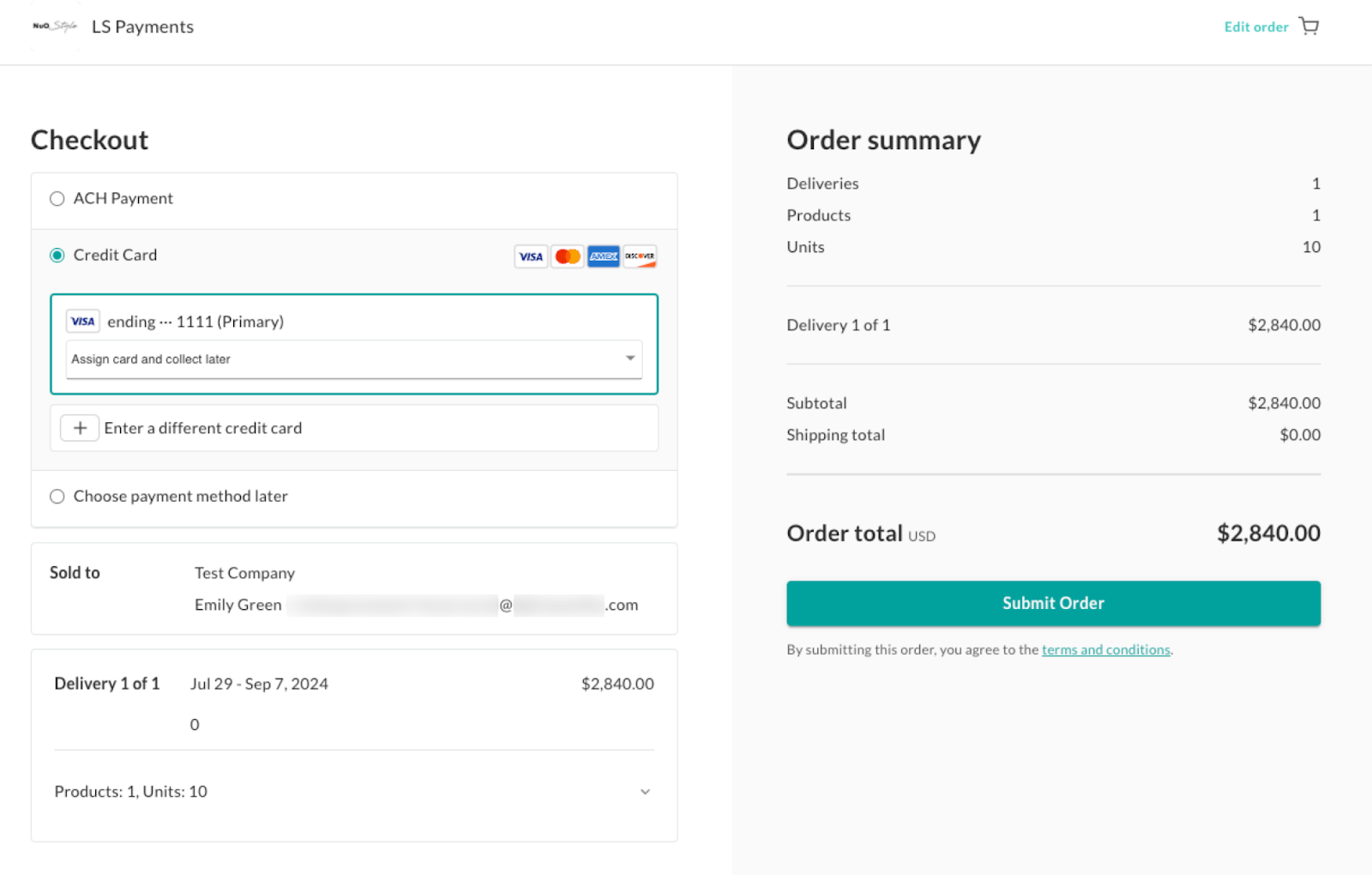Click the Visa badge on saved card 1111
The width and height of the screenshot is (1372, 875).
pyautogui.click(x=83, y=322)
